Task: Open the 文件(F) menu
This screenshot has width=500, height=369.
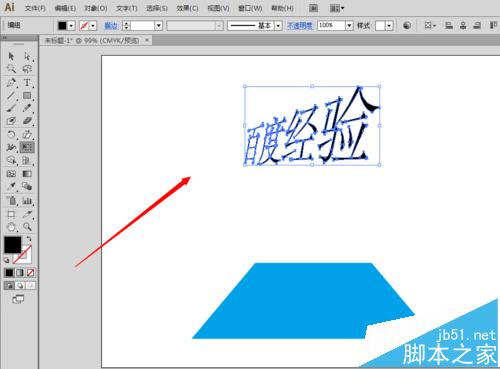Action: coord(35,8)
